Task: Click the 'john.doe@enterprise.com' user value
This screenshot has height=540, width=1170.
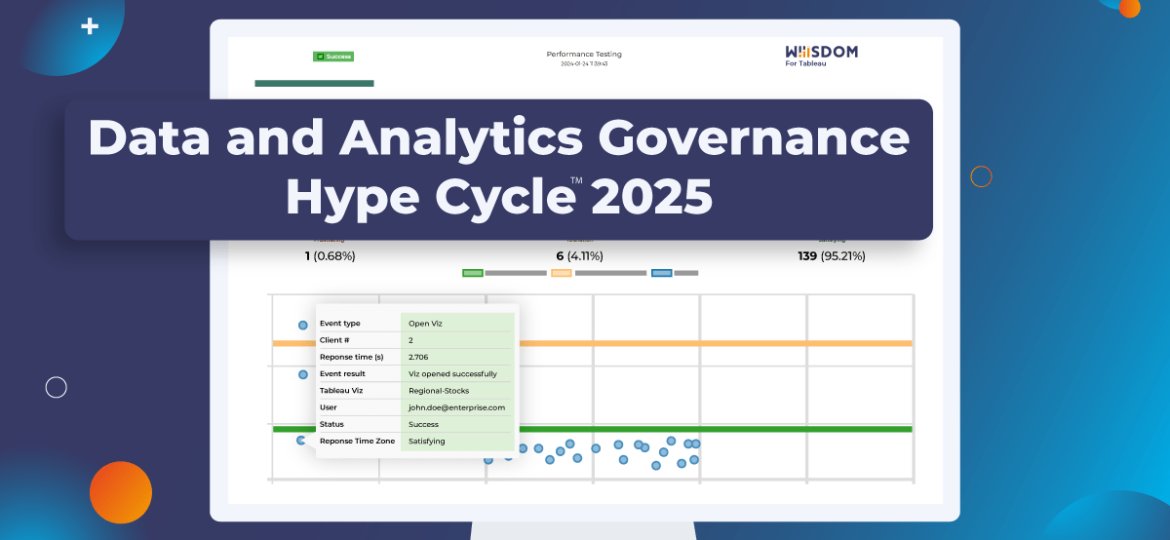Action: point(457,407)
